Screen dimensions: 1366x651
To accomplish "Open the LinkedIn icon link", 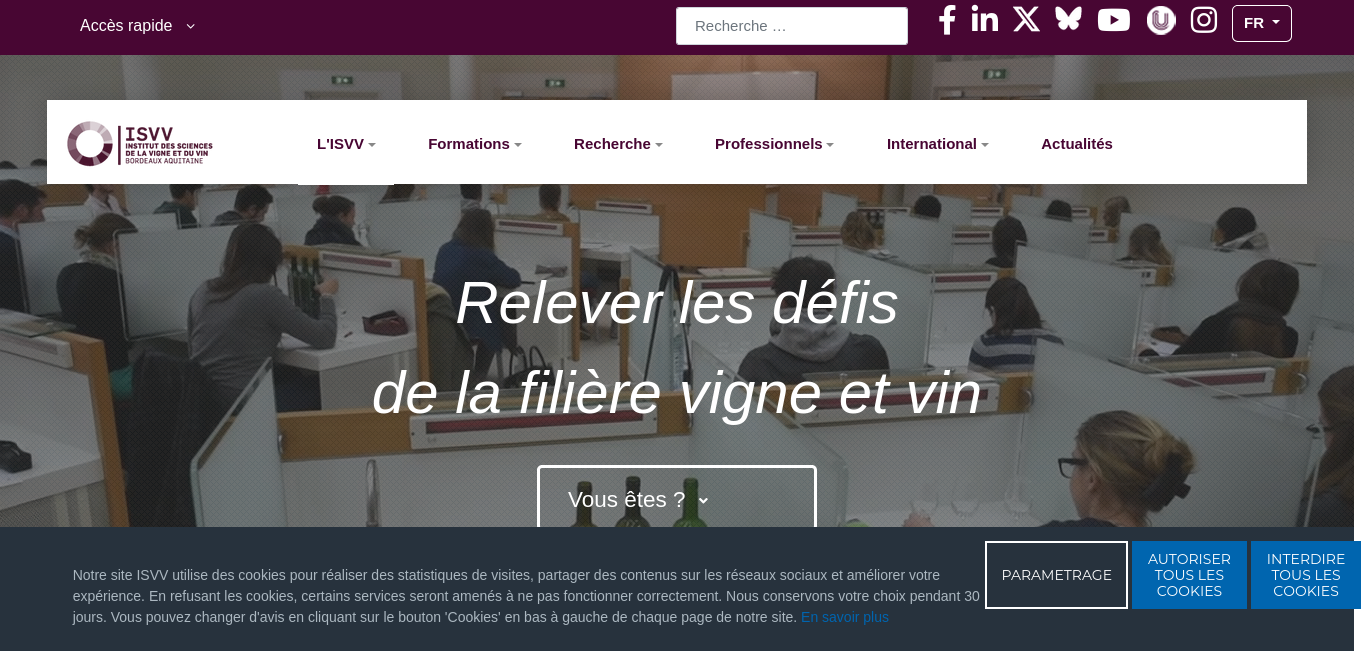I will click(985, 19).
